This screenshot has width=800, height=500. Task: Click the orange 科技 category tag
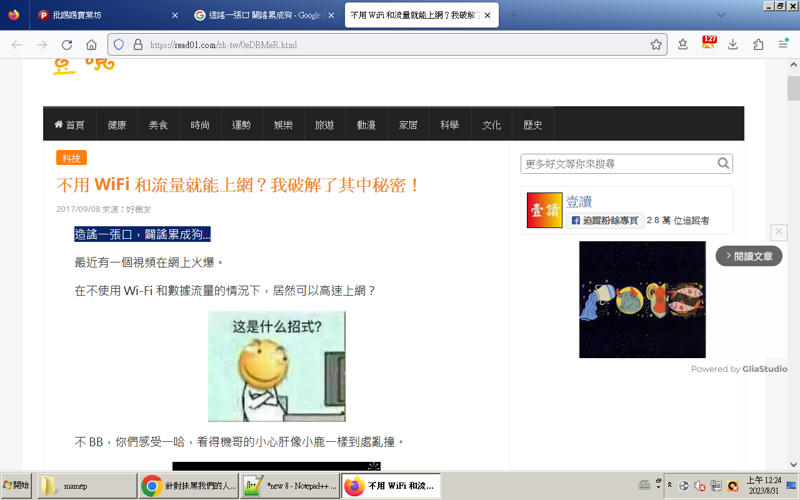tap(71, 158)
